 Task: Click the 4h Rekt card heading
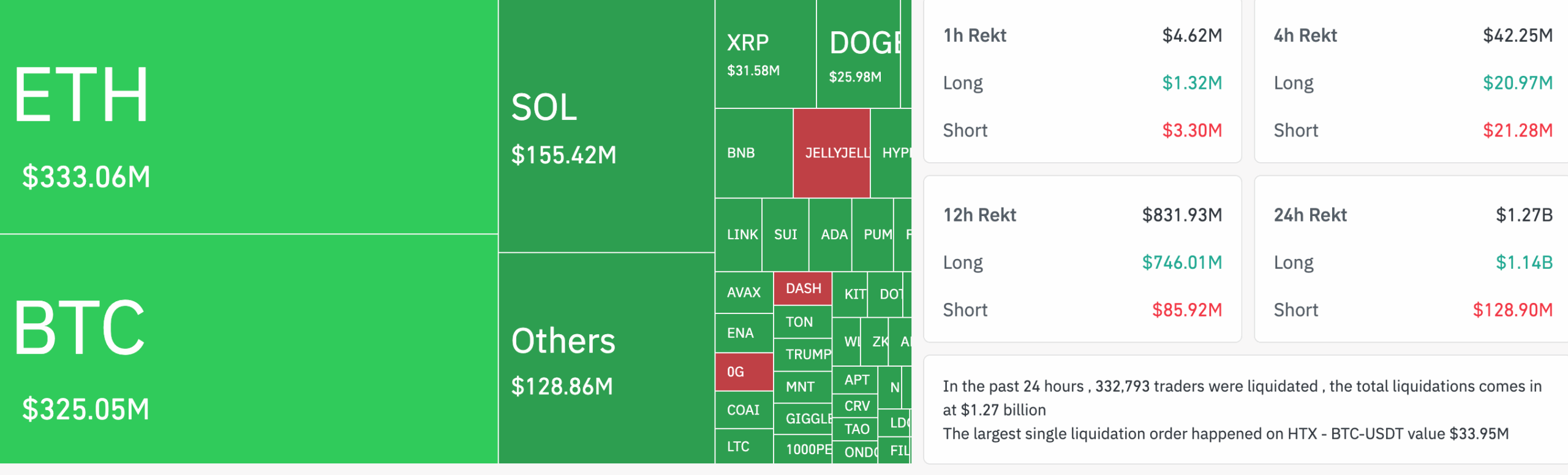1305,36
